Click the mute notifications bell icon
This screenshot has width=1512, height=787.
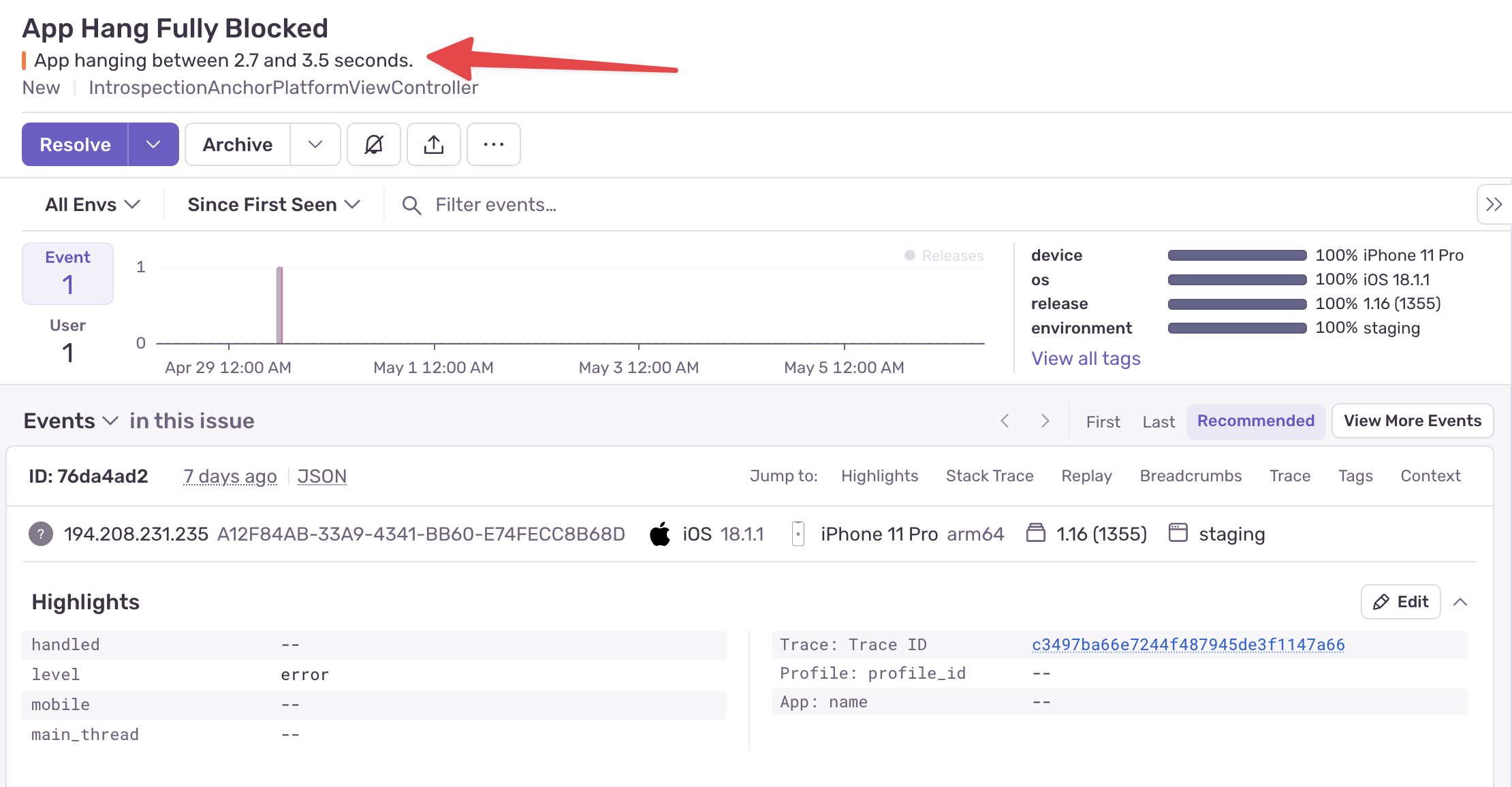pyautogui.click(x=373, y=144)
